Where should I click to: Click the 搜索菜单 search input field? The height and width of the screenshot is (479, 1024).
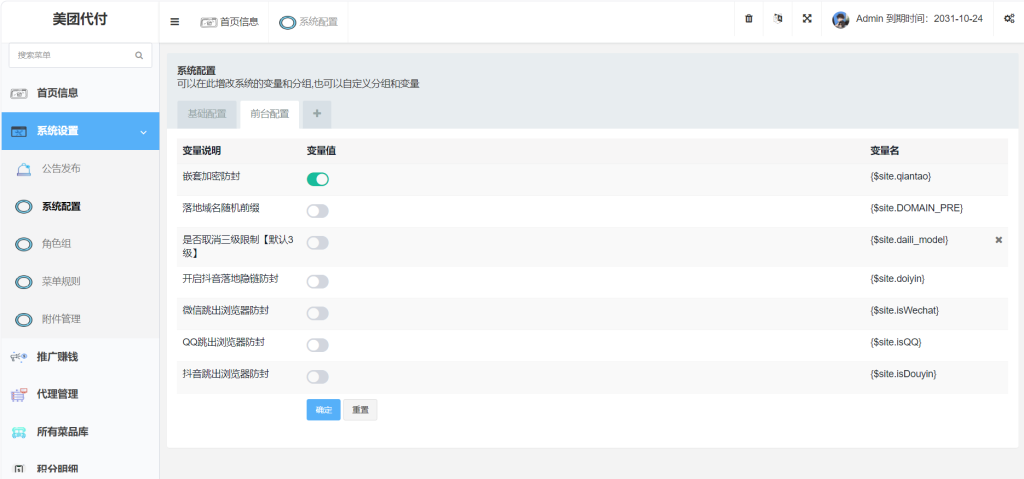pos(72,56)
